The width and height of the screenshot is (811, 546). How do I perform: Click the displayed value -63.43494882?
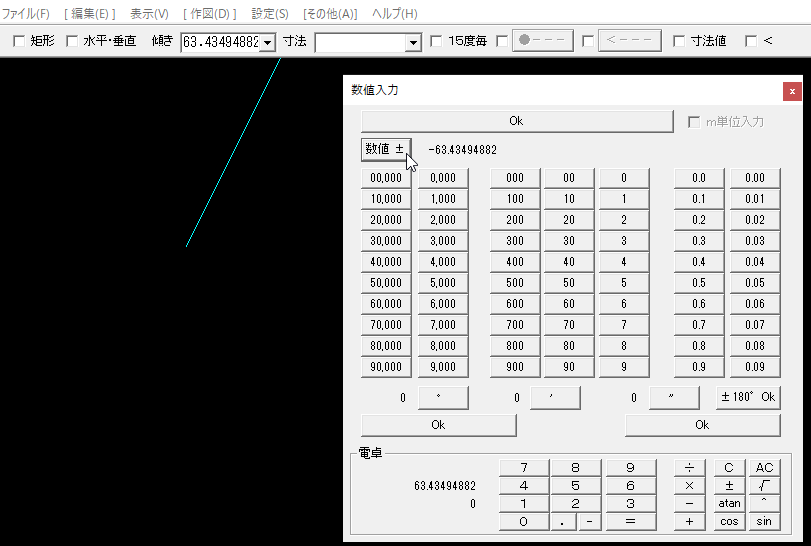click(462, 150)
